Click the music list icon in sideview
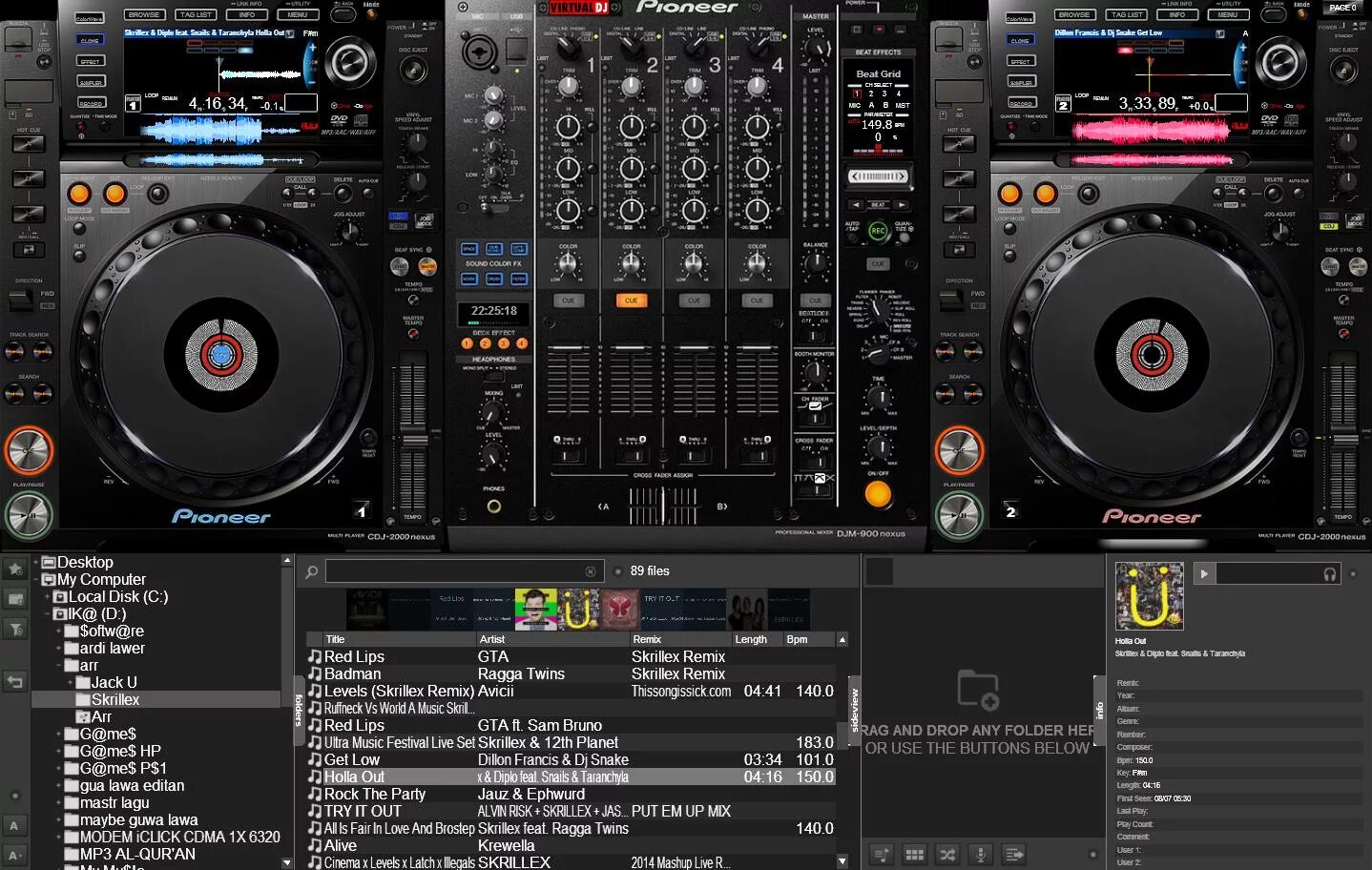 [881, 854]
